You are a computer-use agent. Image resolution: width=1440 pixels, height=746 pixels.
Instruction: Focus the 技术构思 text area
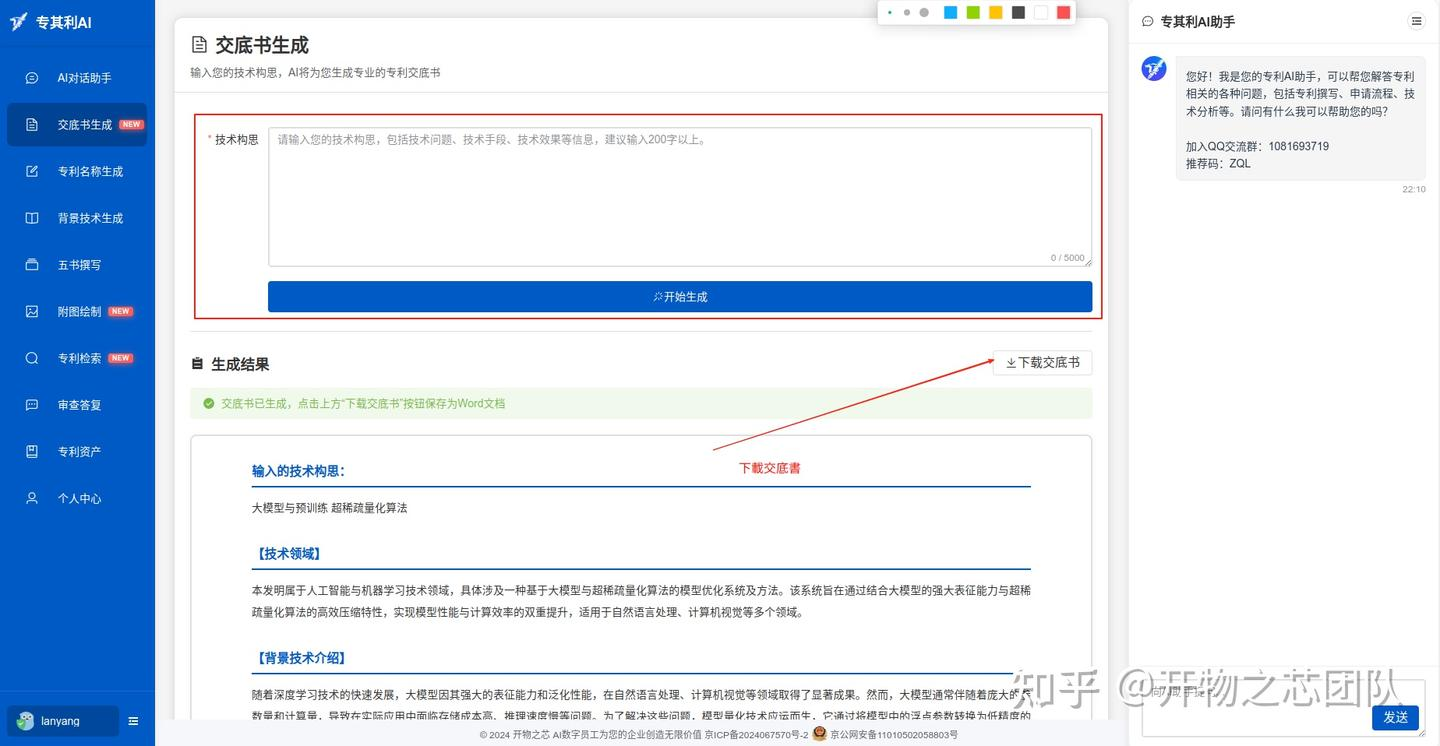coord(680,197)
